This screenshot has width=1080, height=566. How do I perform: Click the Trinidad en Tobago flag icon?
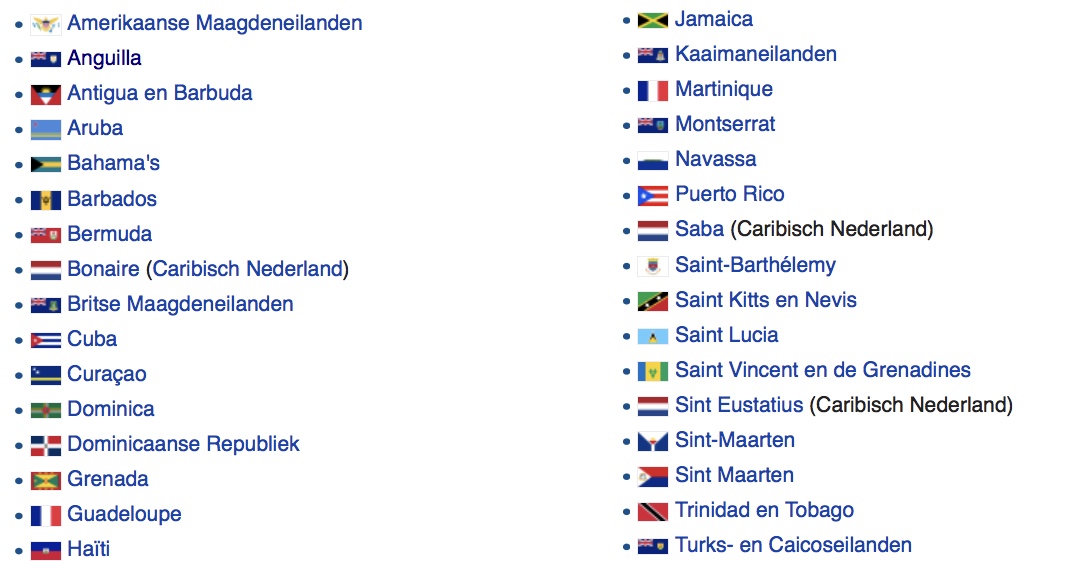[x=652, y=512]
